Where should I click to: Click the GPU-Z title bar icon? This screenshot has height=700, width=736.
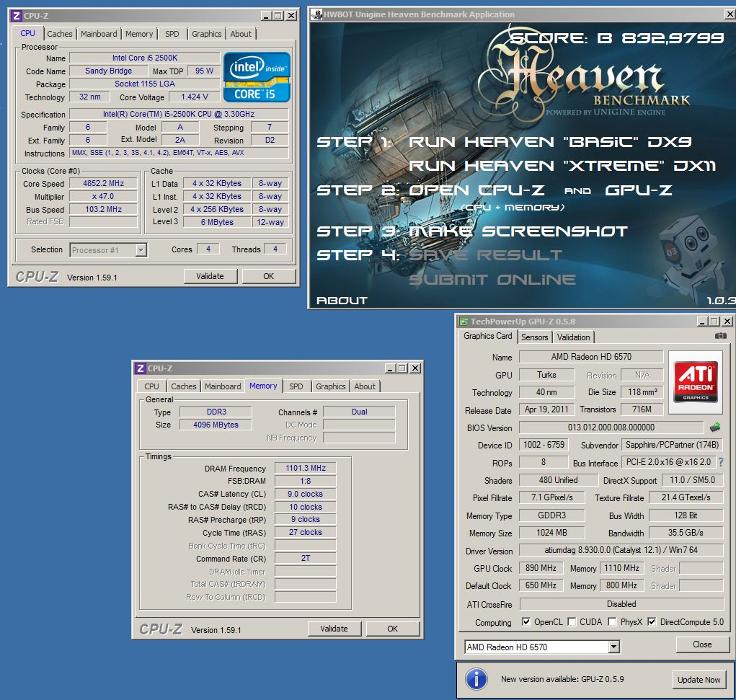[463, 322]
